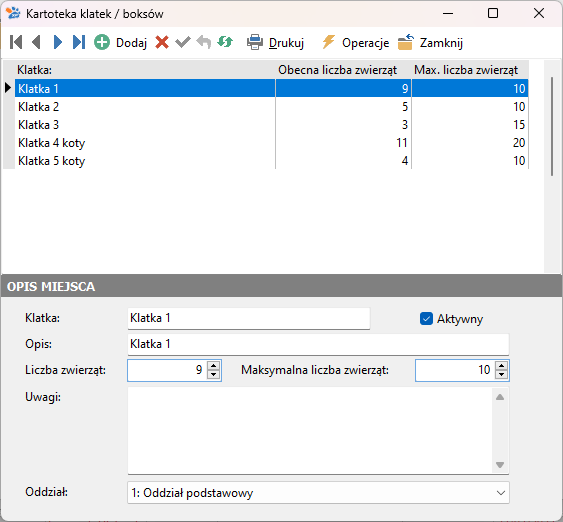Image resolution: width=563 pixels, height=522 pixels.
Task: Select the Klatka 4 koty row
Action: point(271,143)
